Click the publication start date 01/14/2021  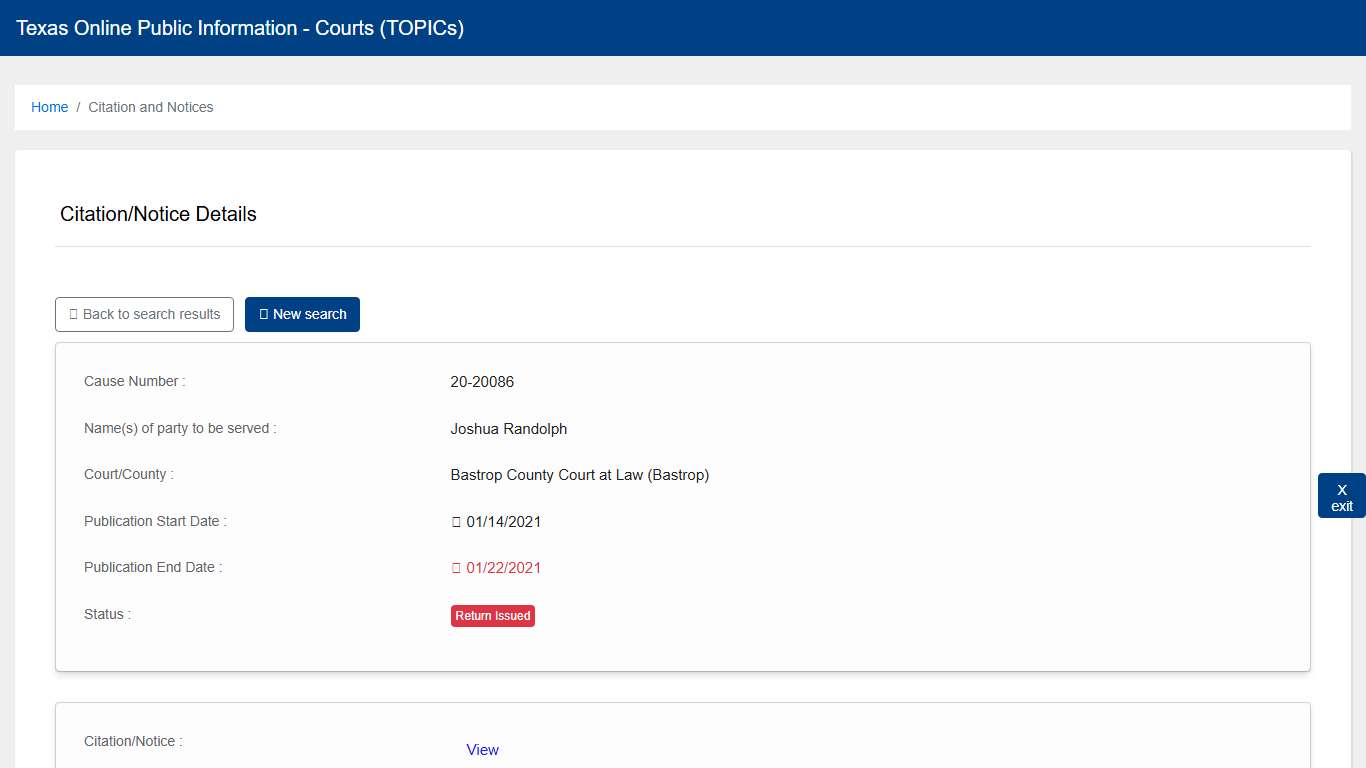point(504,522)
